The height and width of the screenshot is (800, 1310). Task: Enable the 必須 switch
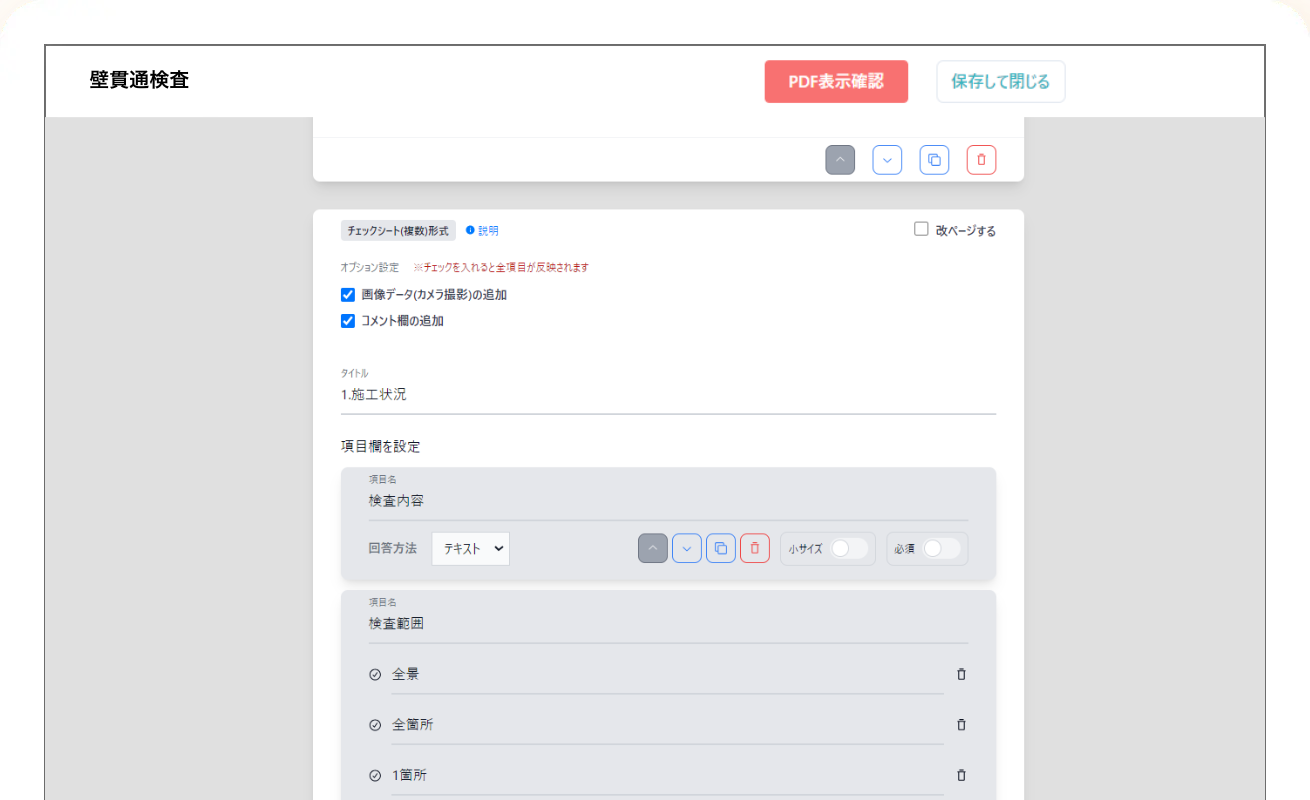941,548
